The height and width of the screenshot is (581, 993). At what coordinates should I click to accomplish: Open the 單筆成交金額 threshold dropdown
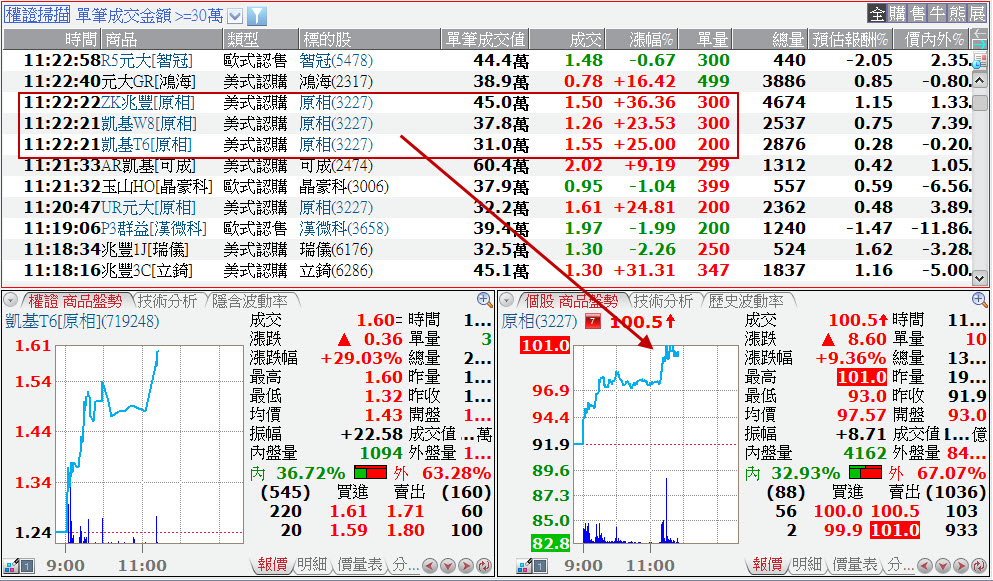tap(235, 16)
